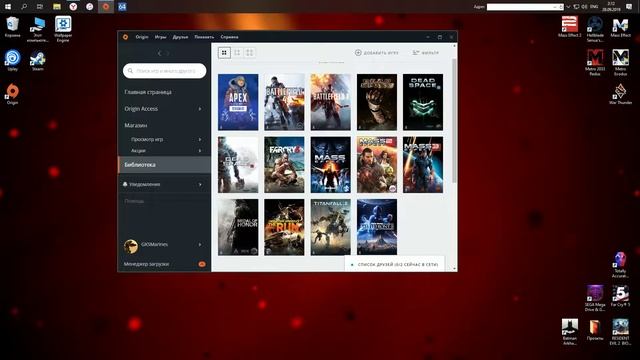The image size is (640, 360).
Task: Select the Battlefield 4 game tile
Action: 284,102
